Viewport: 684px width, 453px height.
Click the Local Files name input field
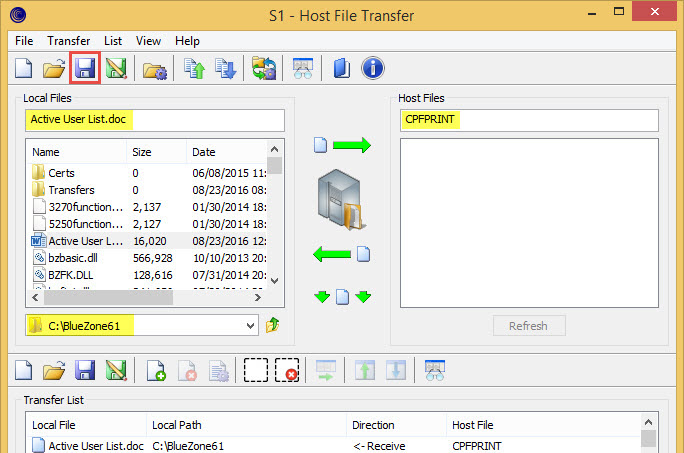(155, 120)
